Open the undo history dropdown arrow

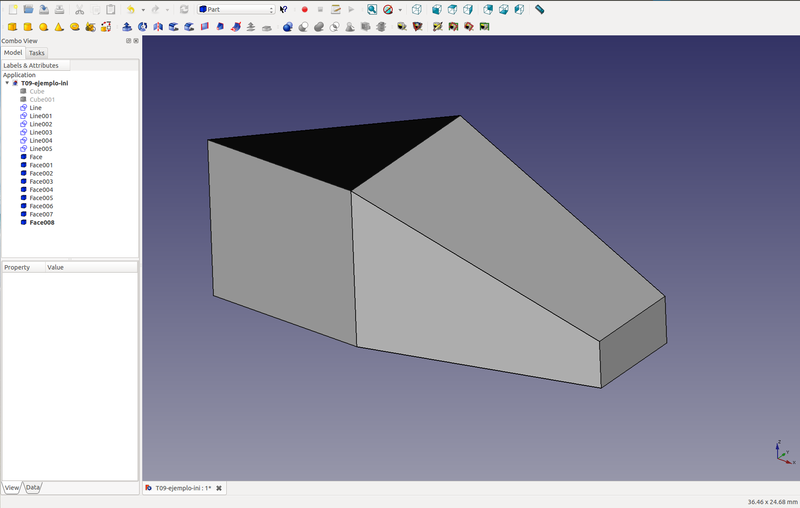tap(142, 10)
